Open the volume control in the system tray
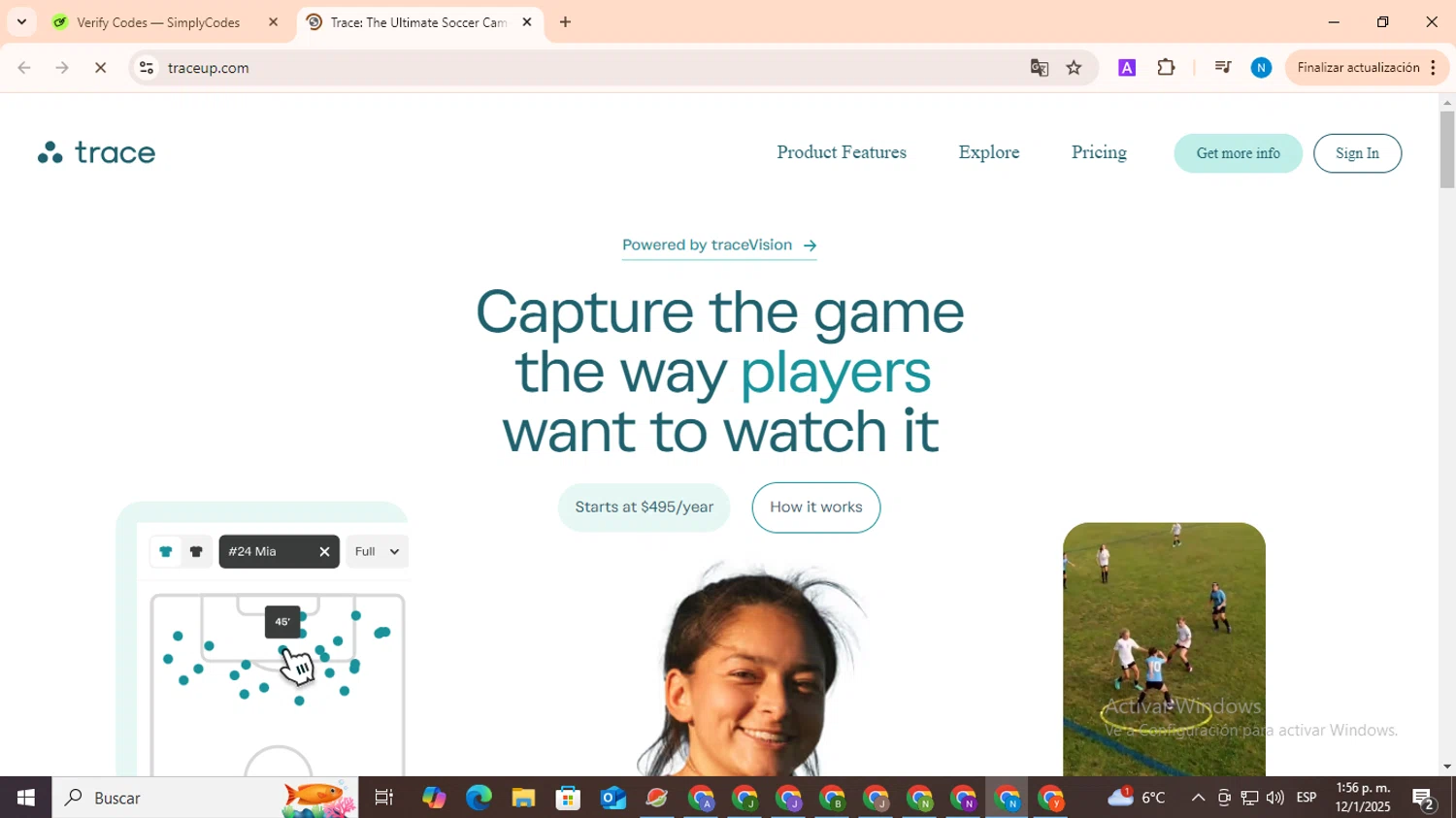Image resolution: width=1456 pixels, height=818 pixels. (x=1274, y=798)
